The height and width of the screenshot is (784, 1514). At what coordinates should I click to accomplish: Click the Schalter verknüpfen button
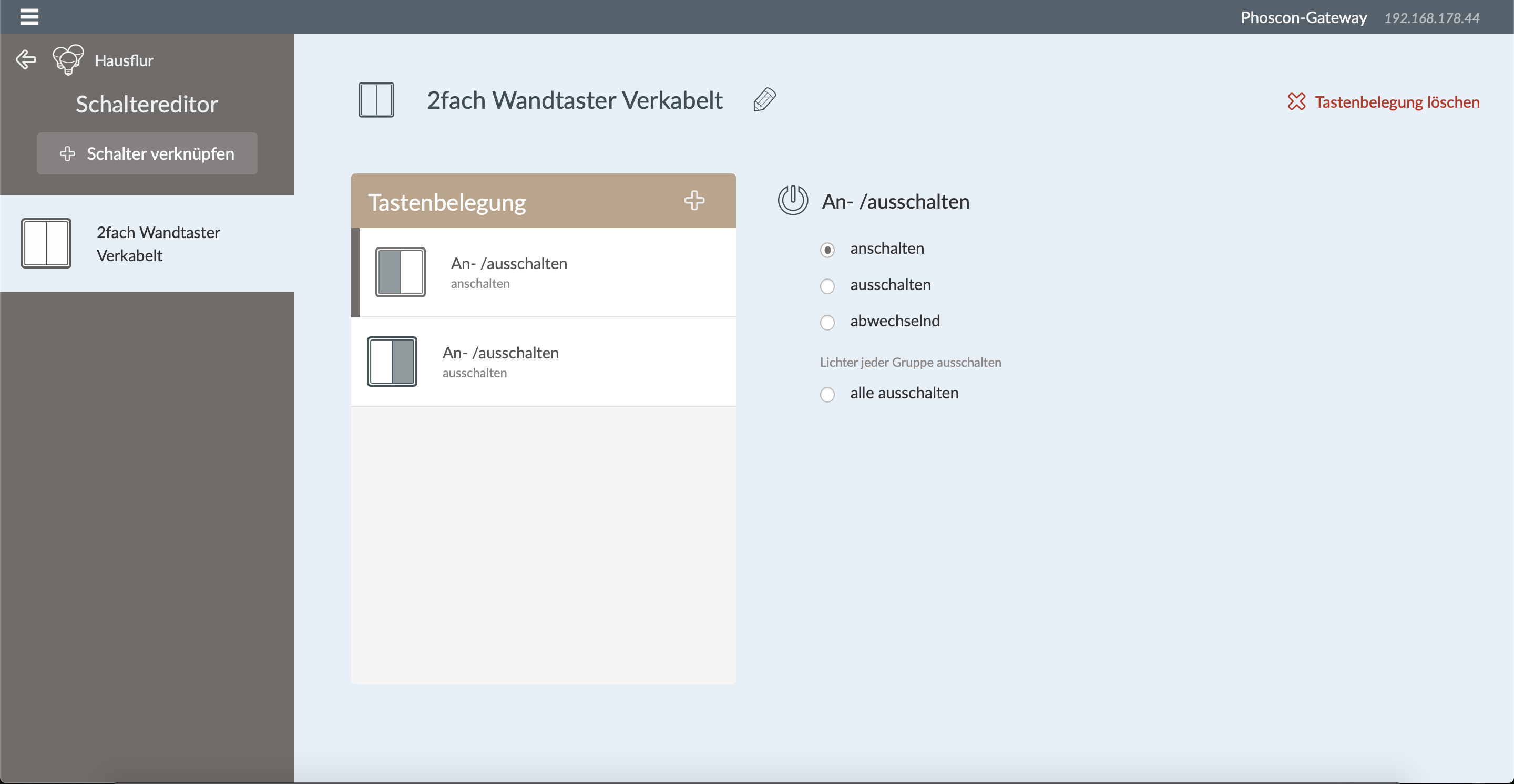[147, 153]
